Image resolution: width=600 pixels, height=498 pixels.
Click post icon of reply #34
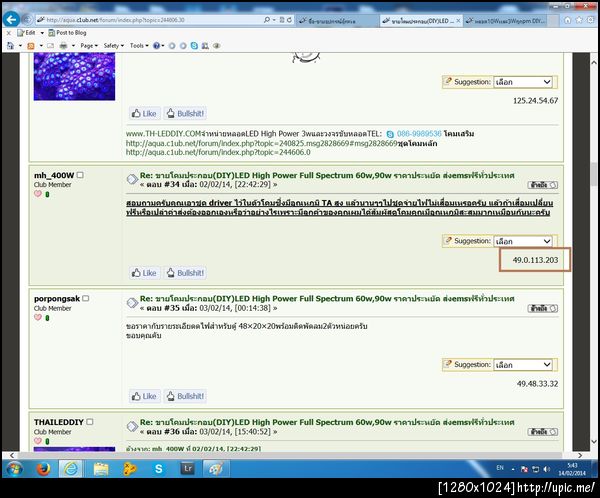(x=132, y=179)
